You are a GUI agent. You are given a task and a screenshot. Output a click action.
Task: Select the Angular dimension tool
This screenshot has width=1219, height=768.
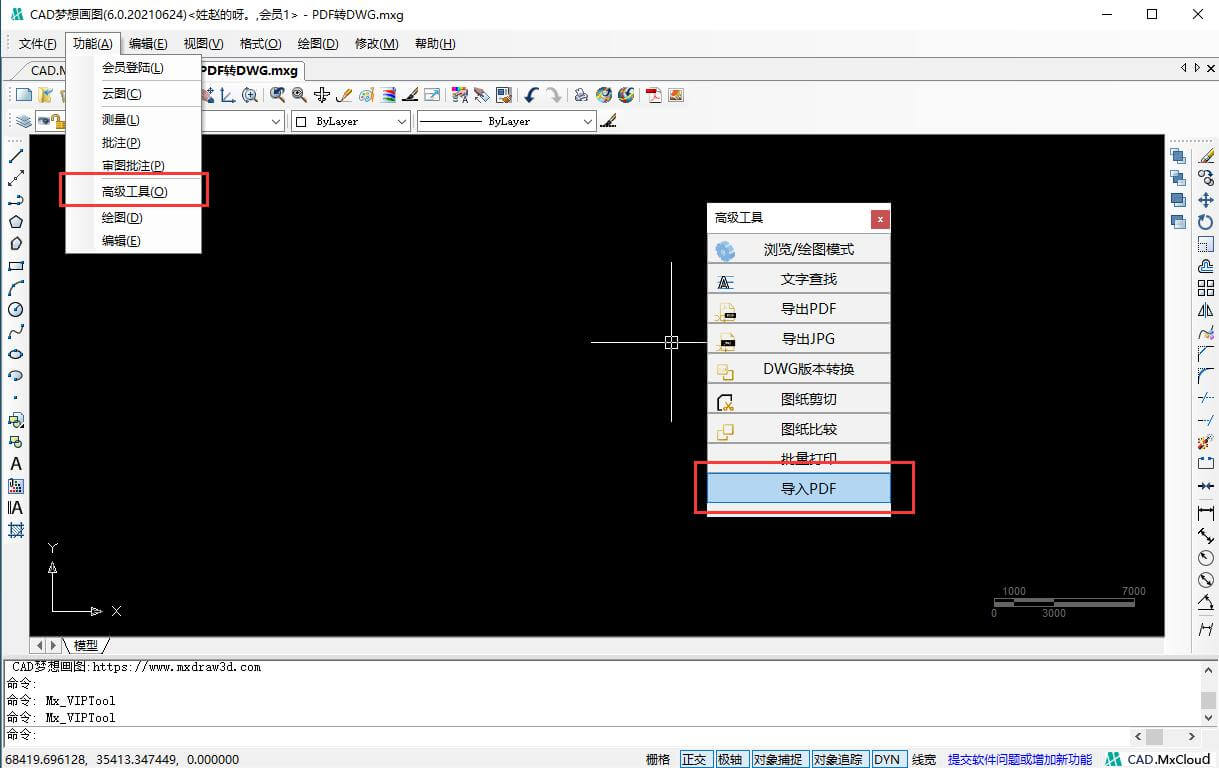click(1206, 602)
